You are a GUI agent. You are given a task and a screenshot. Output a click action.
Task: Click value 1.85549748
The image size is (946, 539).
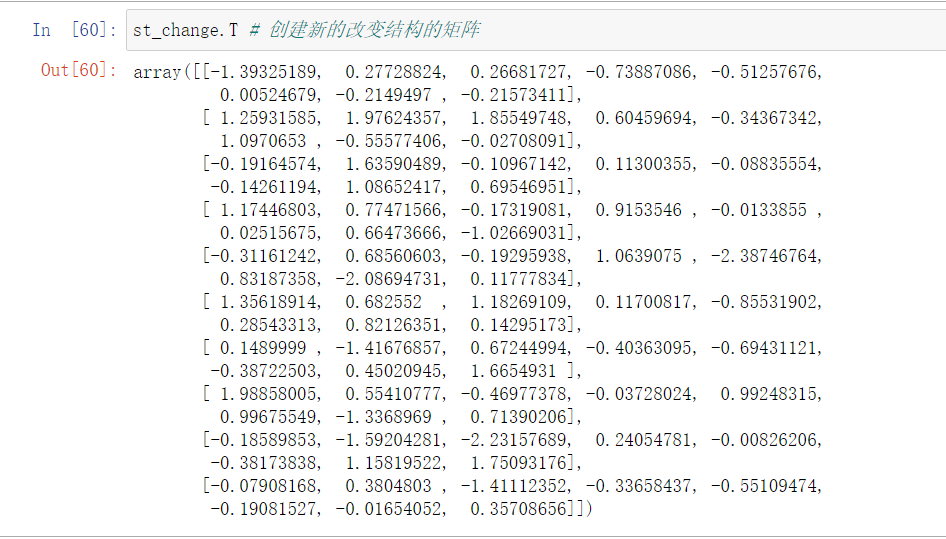click(518, 118)
